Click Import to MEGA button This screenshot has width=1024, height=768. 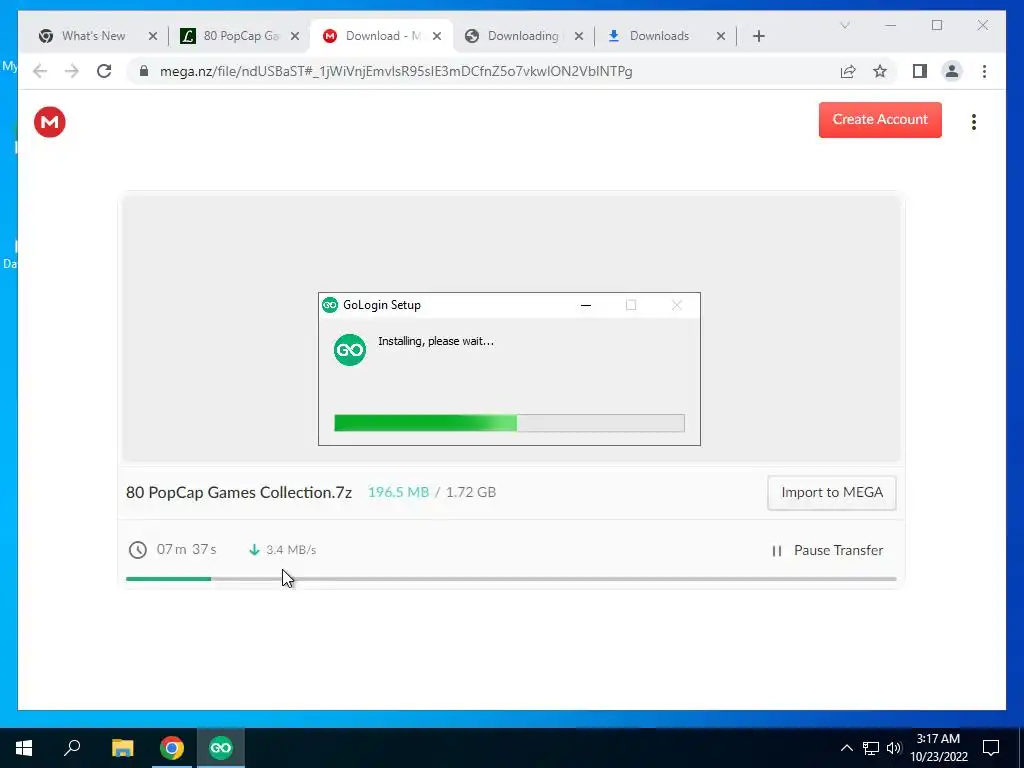click(x=831, y=492)
